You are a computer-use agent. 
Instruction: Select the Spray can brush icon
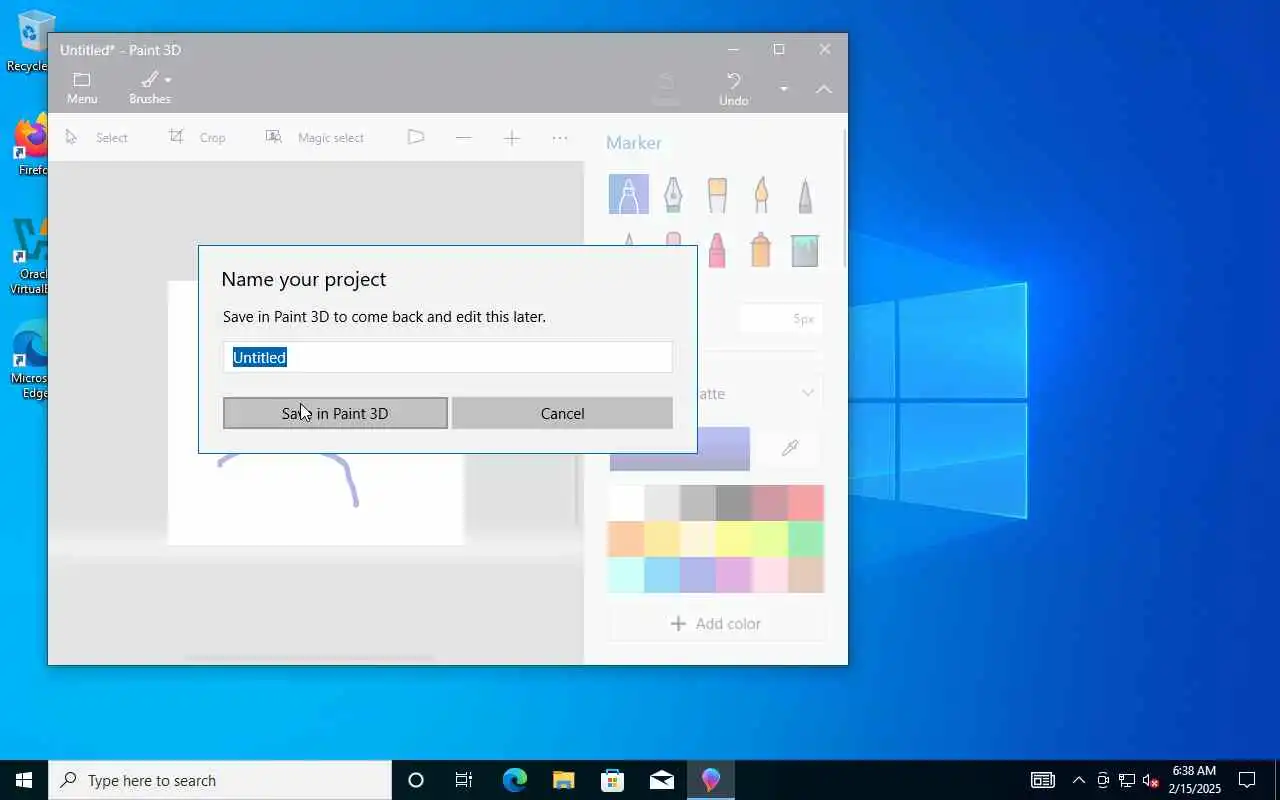(761, 250)
